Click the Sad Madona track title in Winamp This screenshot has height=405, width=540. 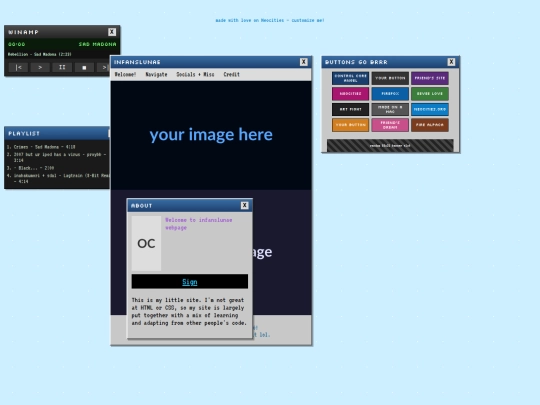[97, 44]
